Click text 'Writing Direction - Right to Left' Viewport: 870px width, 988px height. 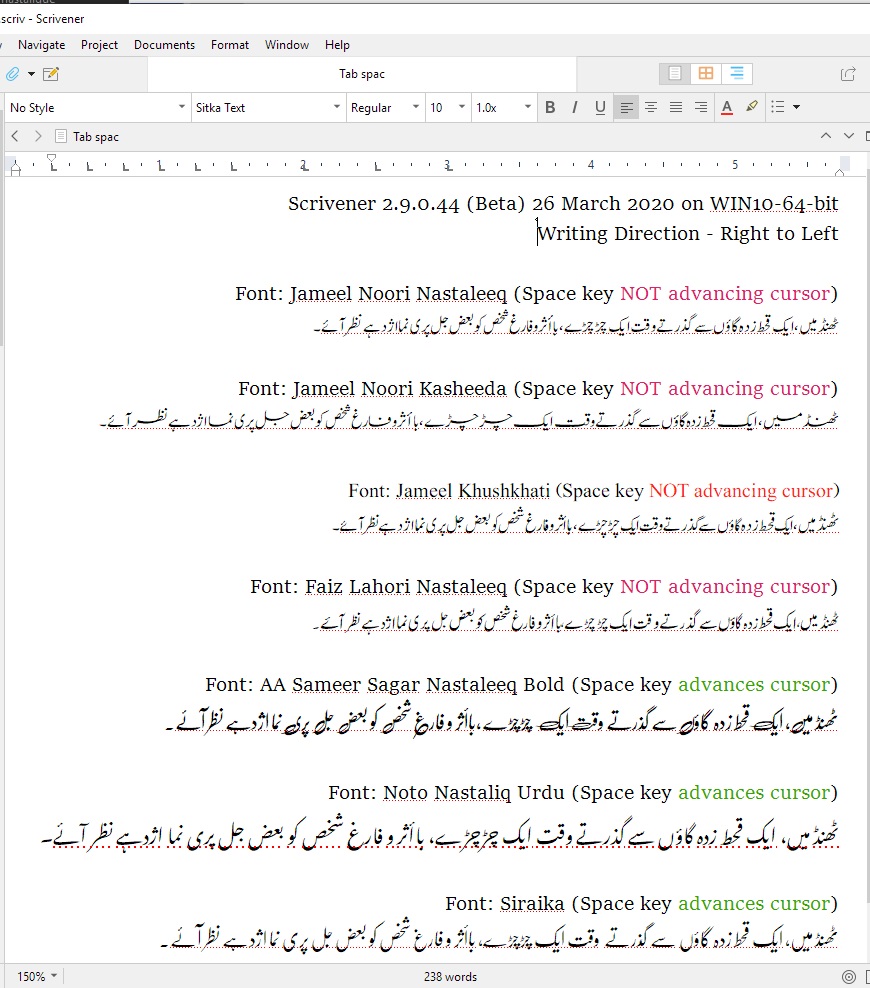point(688,234)
